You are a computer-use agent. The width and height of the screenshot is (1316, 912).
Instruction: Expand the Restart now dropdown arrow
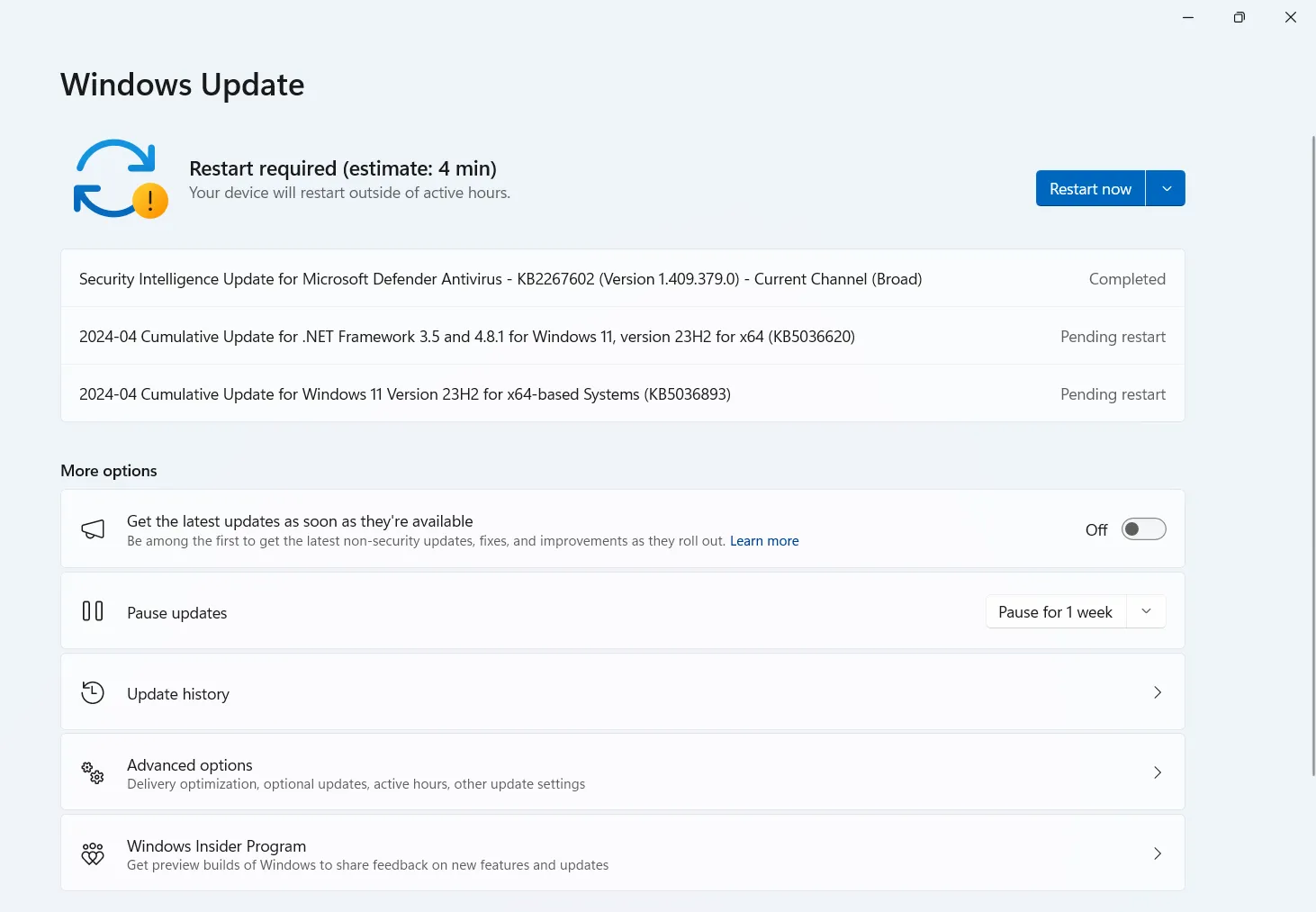pos(1166,189)
